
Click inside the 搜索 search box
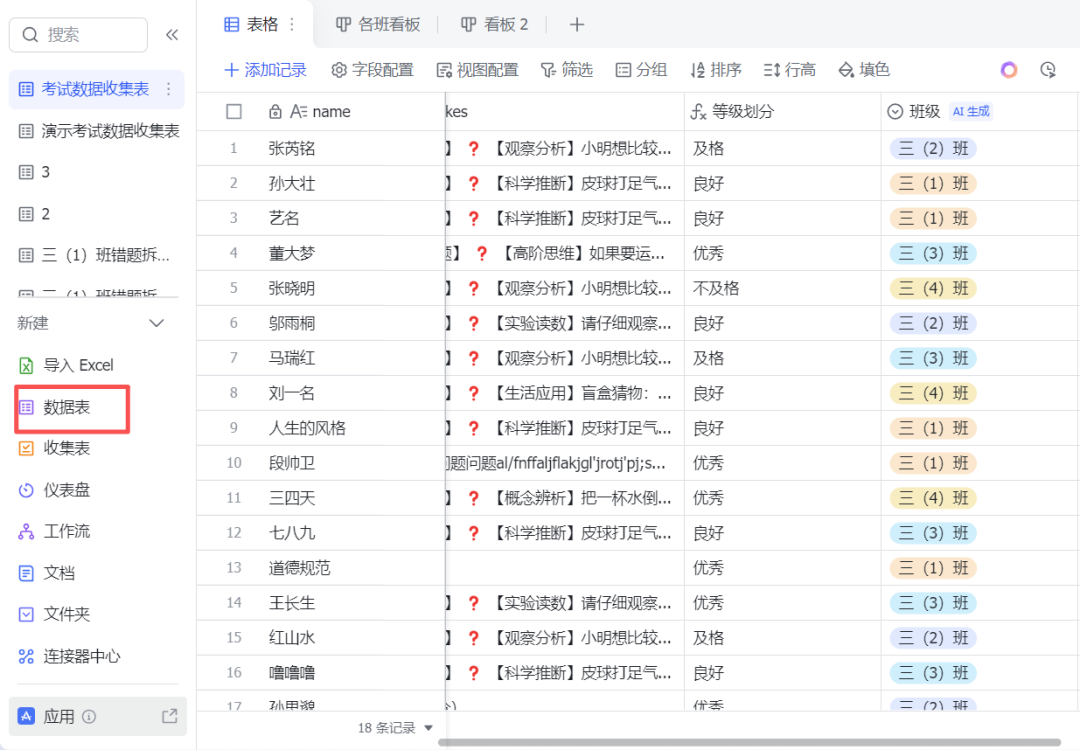78,35
